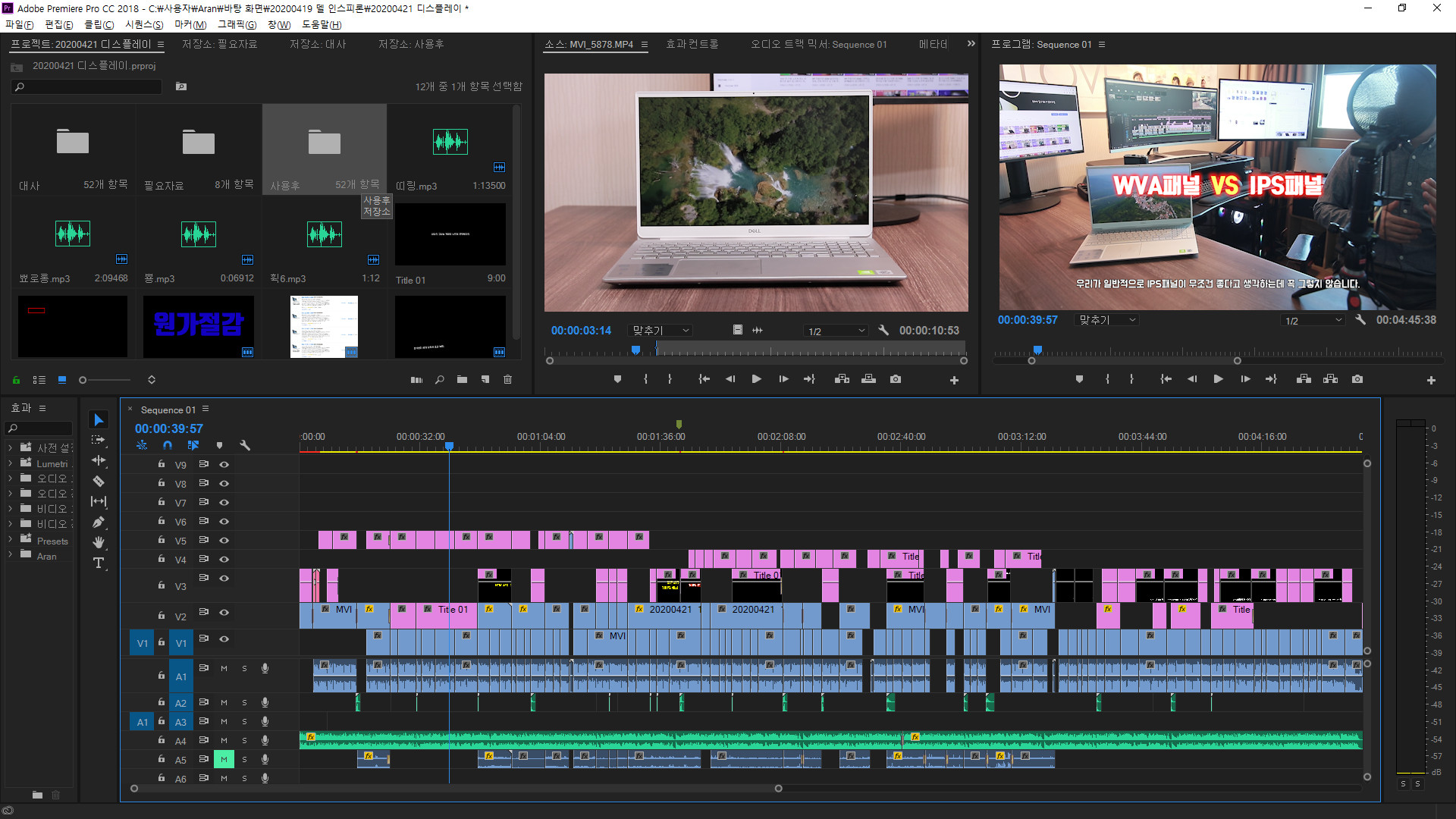
Task: Open timeline display settings wrench
Action: (x=245, y=446)
